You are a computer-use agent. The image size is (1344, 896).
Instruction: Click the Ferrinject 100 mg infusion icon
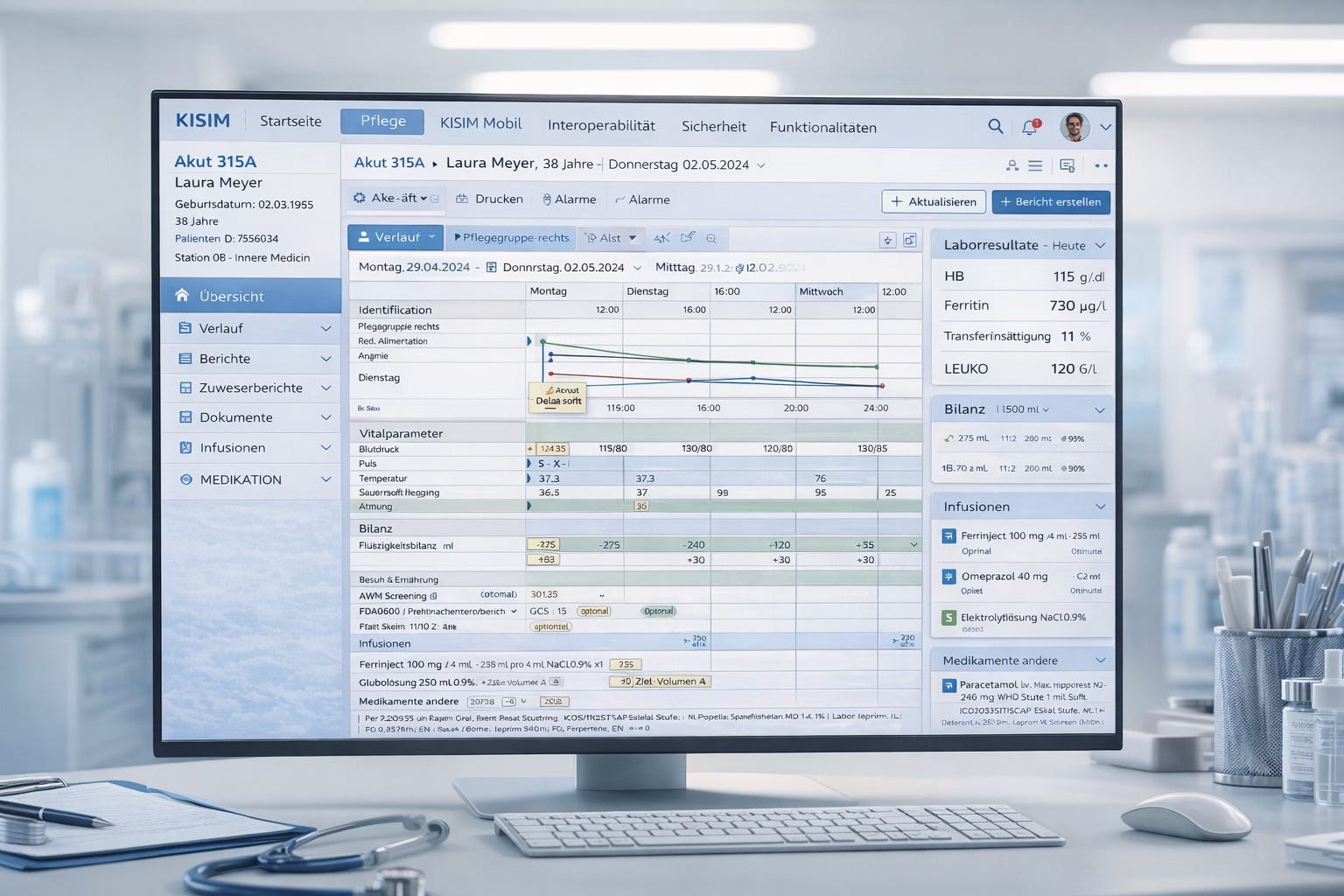click(x=948, y=536)
